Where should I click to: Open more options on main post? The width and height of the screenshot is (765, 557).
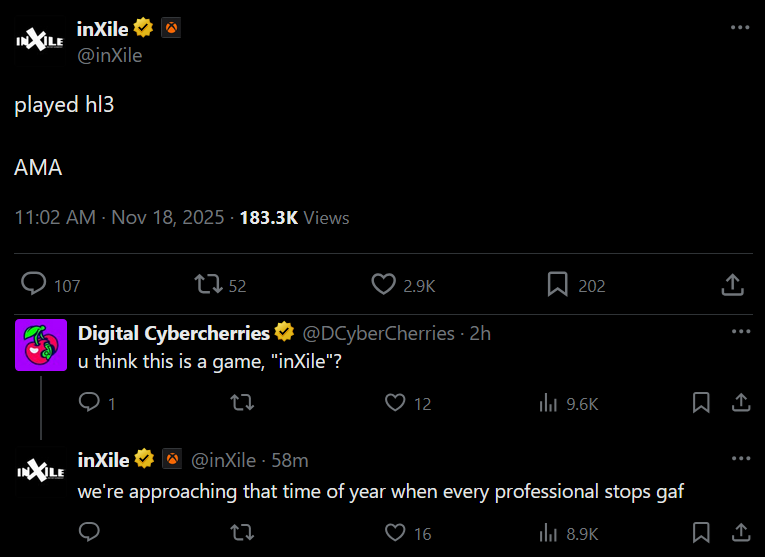(740, 28)
